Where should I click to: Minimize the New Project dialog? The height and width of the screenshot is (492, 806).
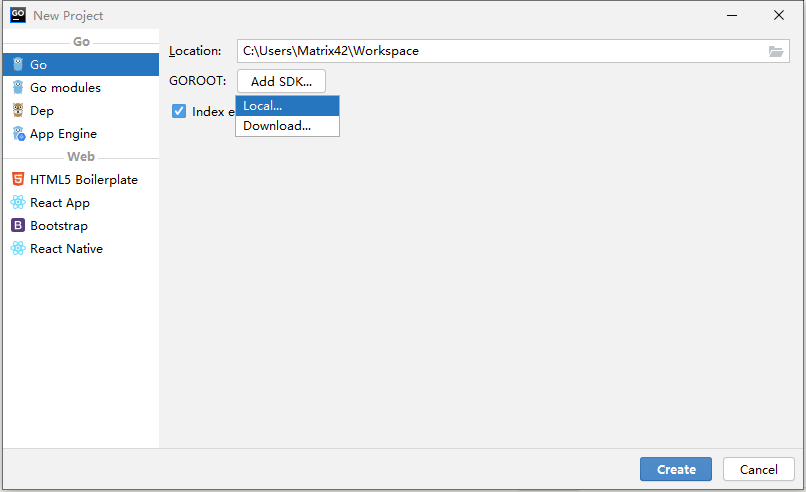click(732, 15)
